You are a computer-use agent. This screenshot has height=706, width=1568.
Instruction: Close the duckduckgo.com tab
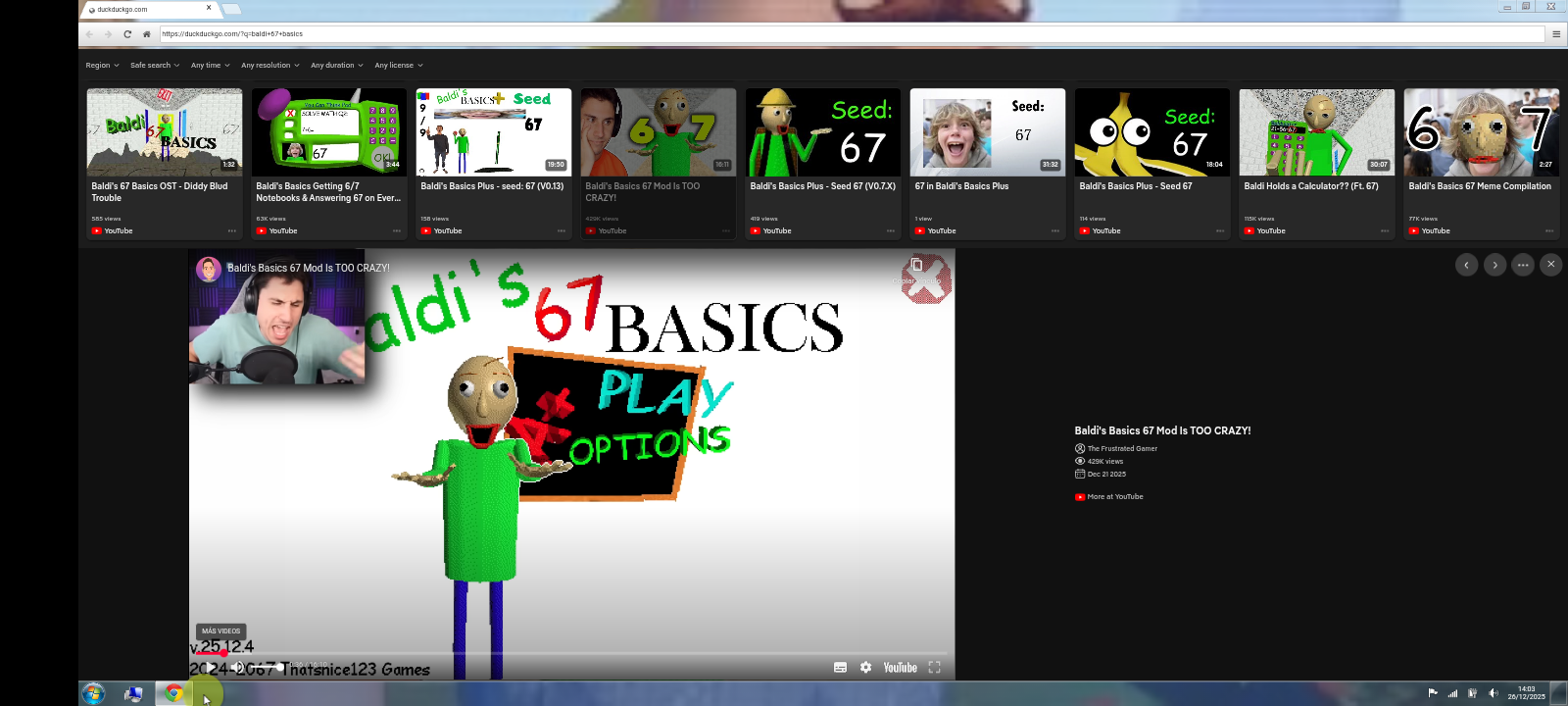pos(209,8)
